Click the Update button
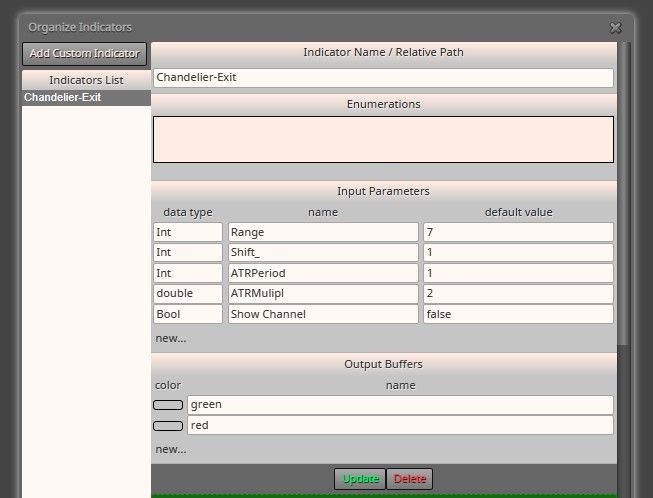This screenshot has height=498, width=653. point(360,479)
